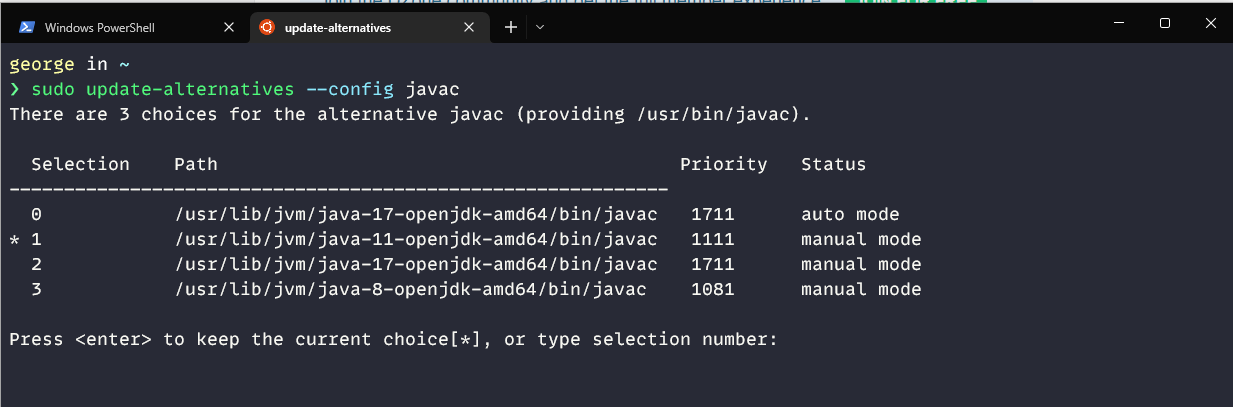Click the PowerShell icon in the first tab

pos(27,28)
